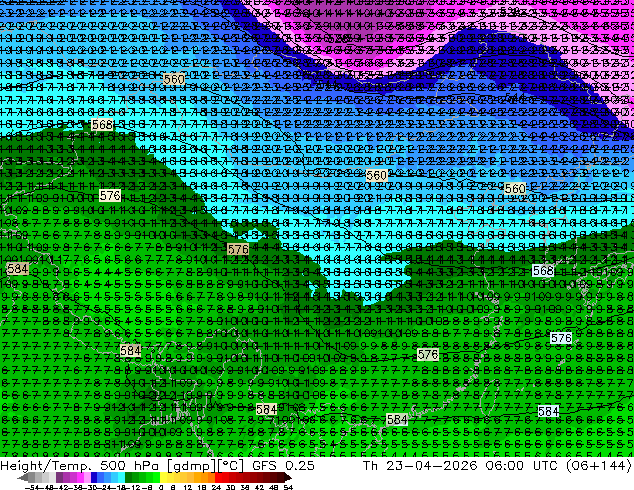Image resolution: width=634 pixels, height=490 pixels.
Task: Click the light blue "584" label at right
Action: point(548,412)
